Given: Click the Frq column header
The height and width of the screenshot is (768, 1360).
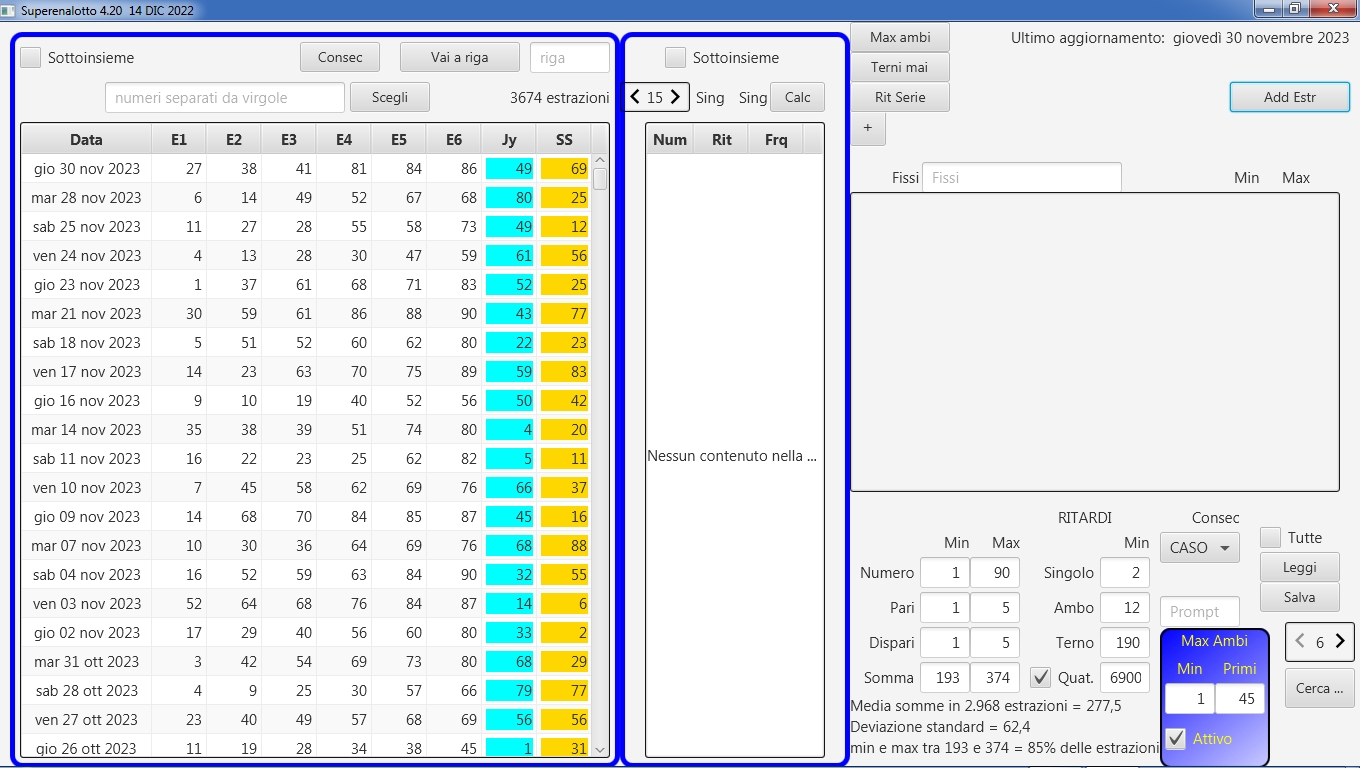Looking at the screenshot, I should [x=776, y=140].
